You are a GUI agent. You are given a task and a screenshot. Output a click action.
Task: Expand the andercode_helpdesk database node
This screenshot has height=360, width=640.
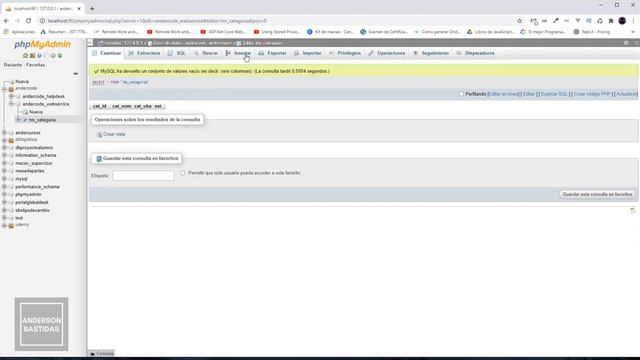point(11,96)
